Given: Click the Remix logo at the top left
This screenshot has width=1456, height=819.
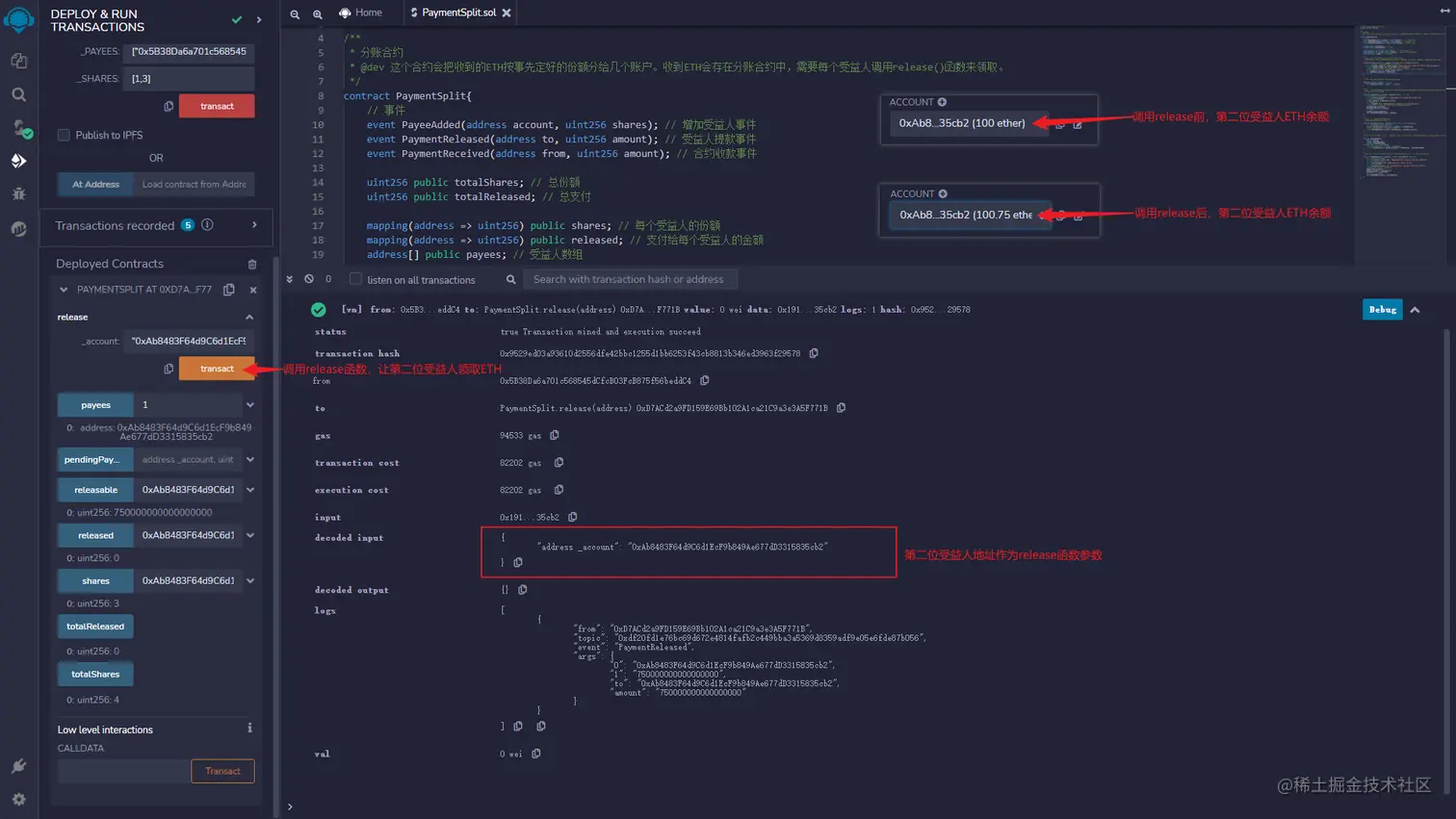Looking at the screenshot, I should click(x=18, y=18).
